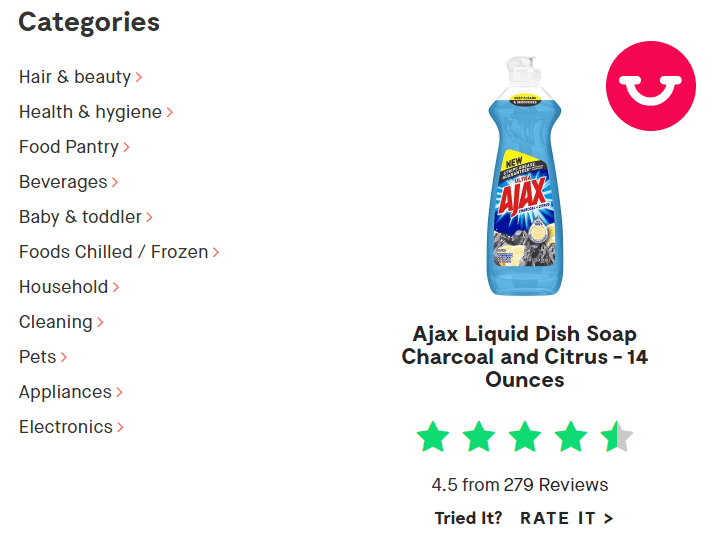Screen dimensions: 725x540
Task: Click the fourth green rating star
Action: coord(571,436)
